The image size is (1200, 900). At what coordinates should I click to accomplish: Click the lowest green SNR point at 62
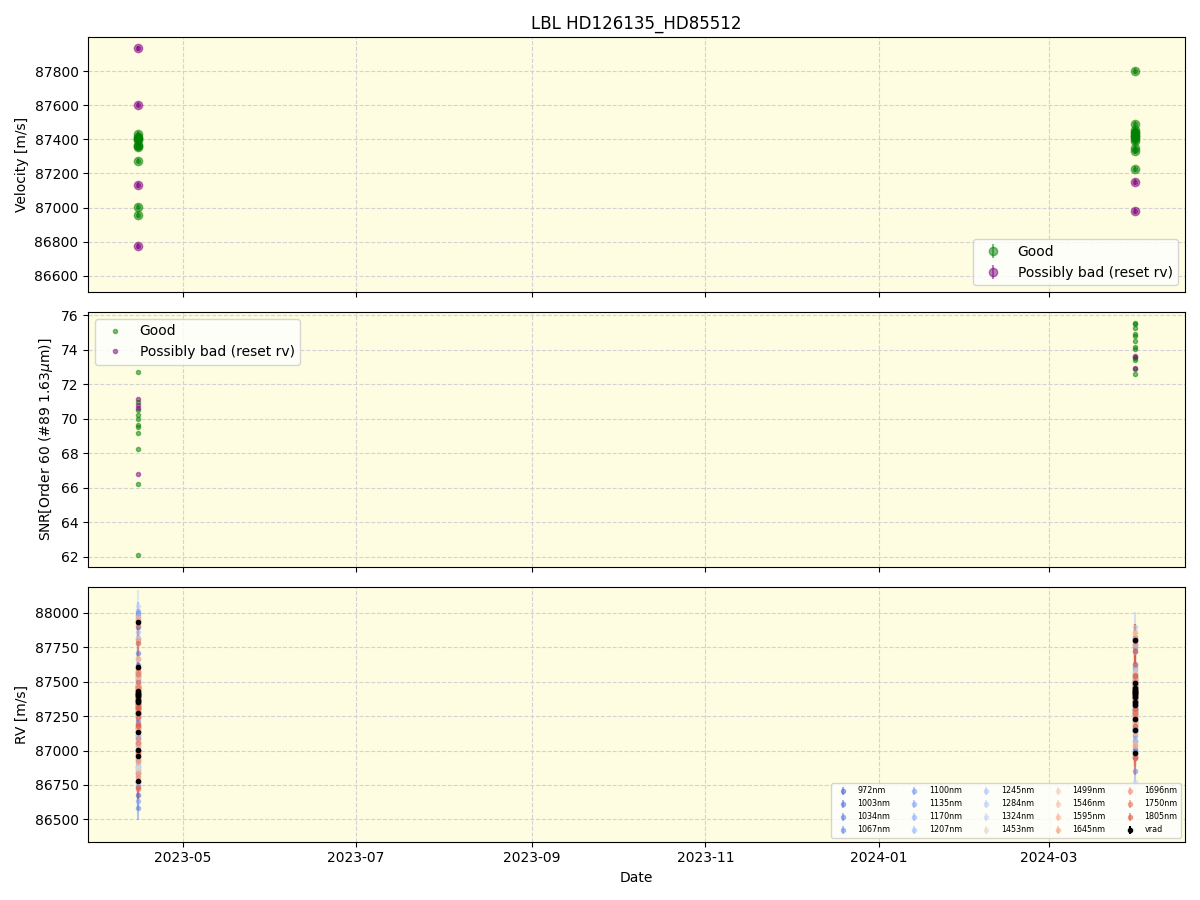[x=138, y=555]
